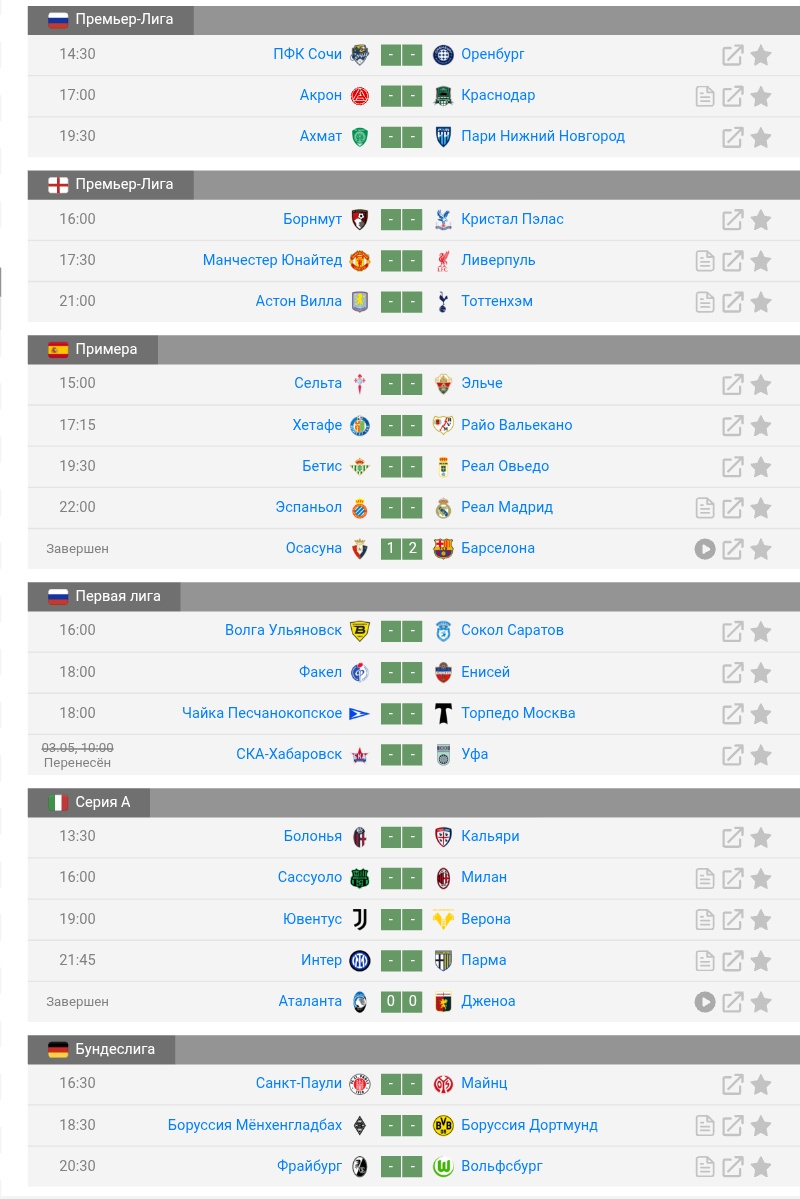This screenshot has width=800, height=1199.
Task: Open document icon for Боруссия Мёнхенгладбах match
Action: (704, 1126)
